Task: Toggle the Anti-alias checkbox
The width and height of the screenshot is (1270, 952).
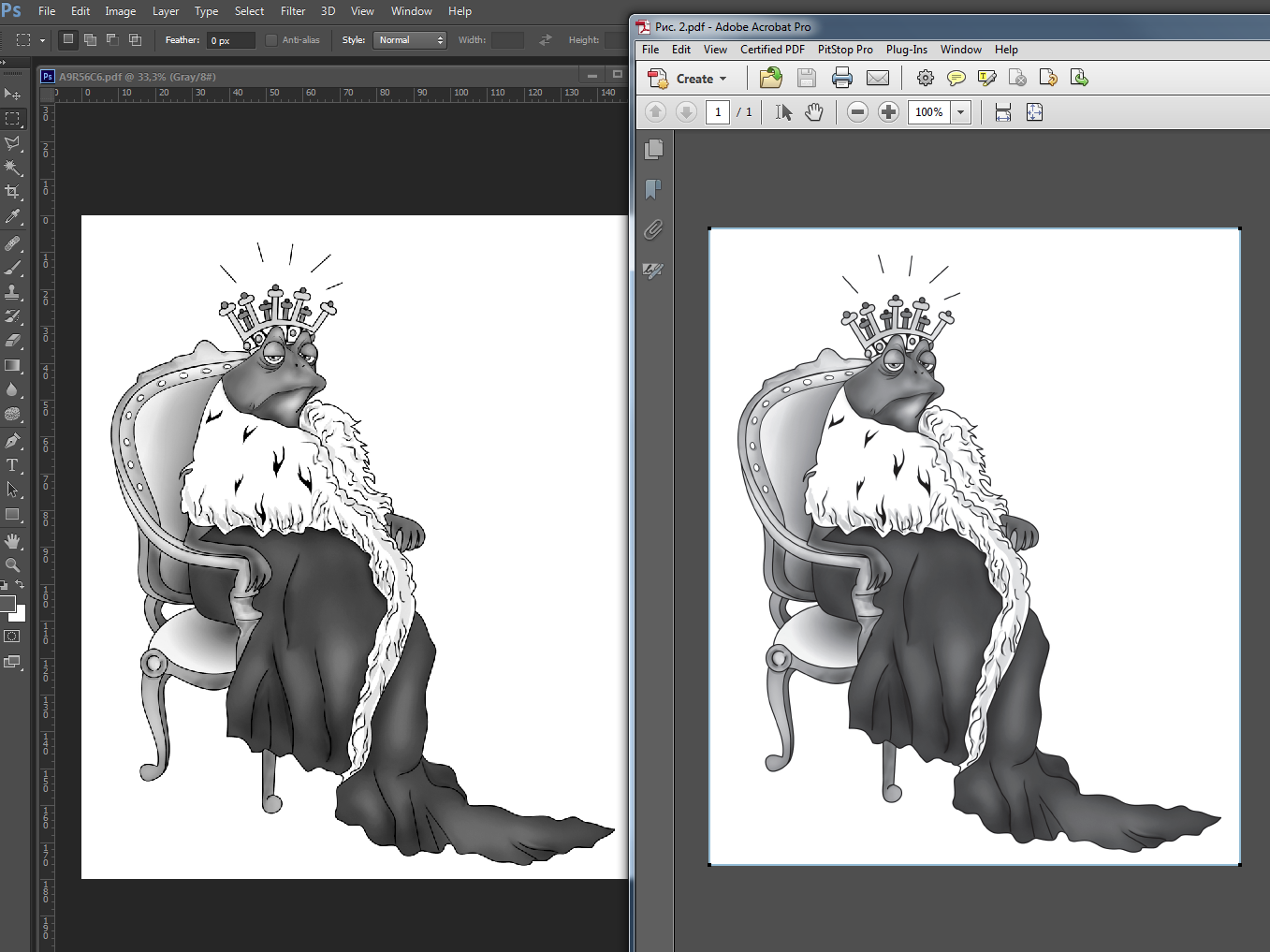Action: (x=271, y=40)
